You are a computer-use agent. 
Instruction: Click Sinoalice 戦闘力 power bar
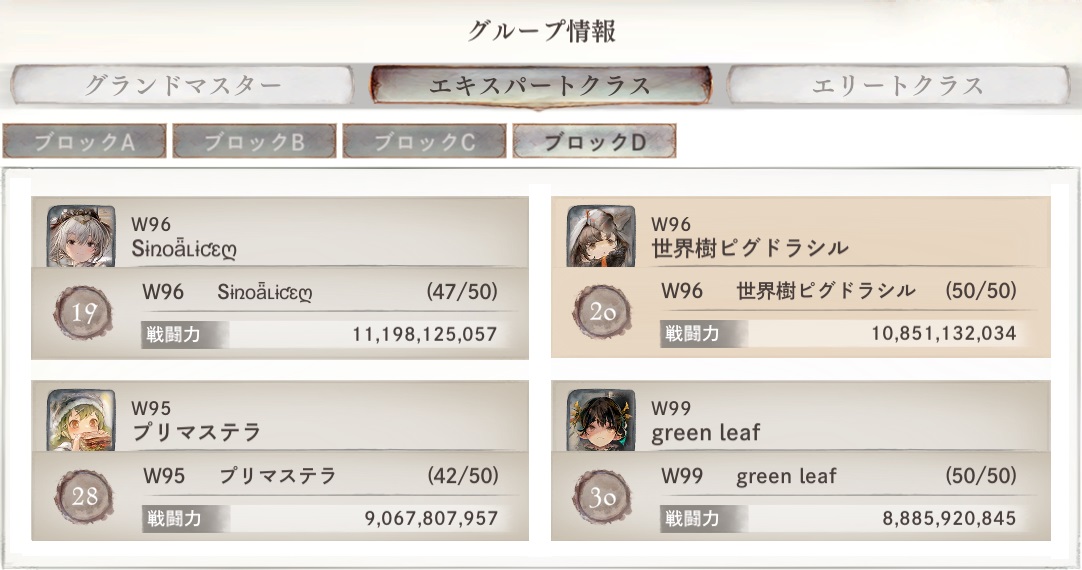coord(320,334)
